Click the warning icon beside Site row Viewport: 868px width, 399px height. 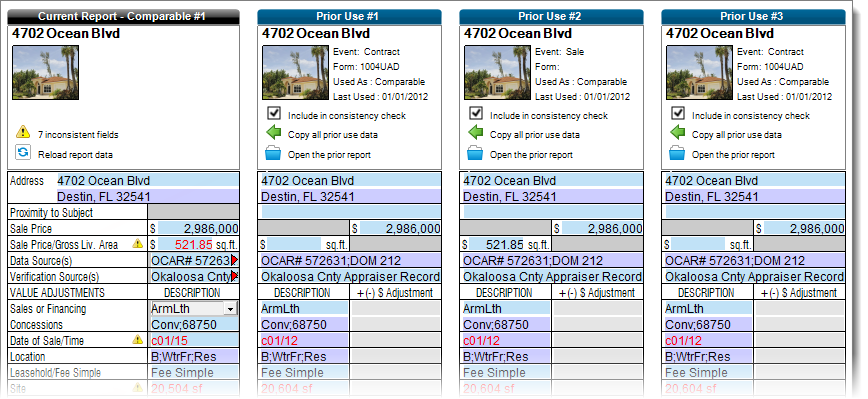[137, 388]
